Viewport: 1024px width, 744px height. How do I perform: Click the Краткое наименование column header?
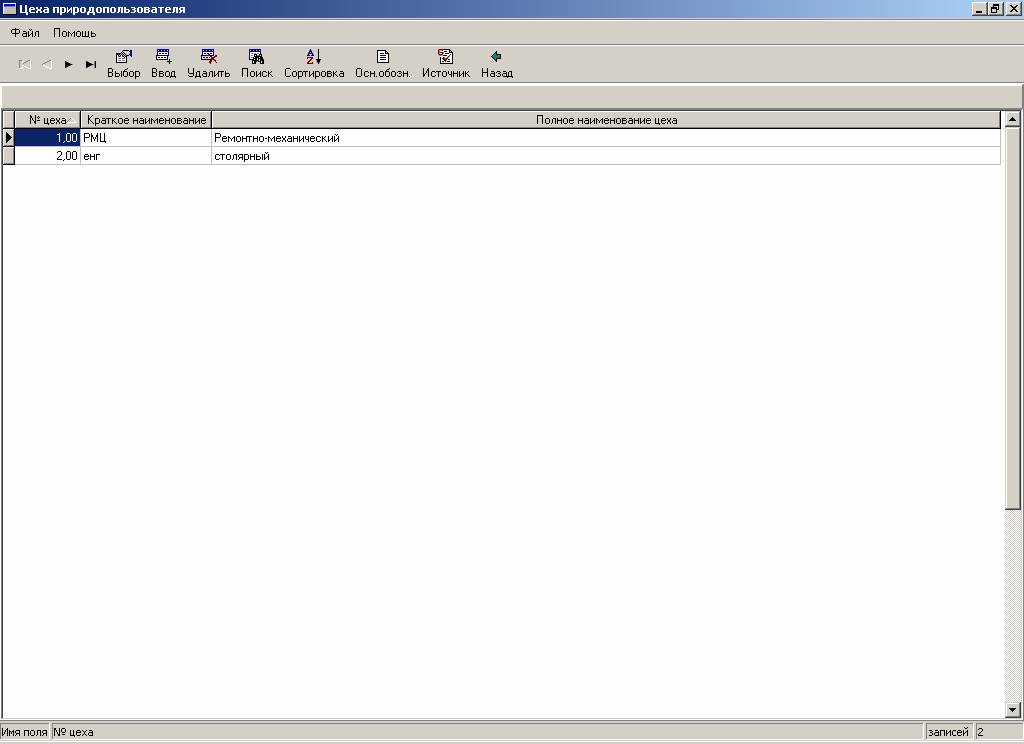tap(146, 120)
